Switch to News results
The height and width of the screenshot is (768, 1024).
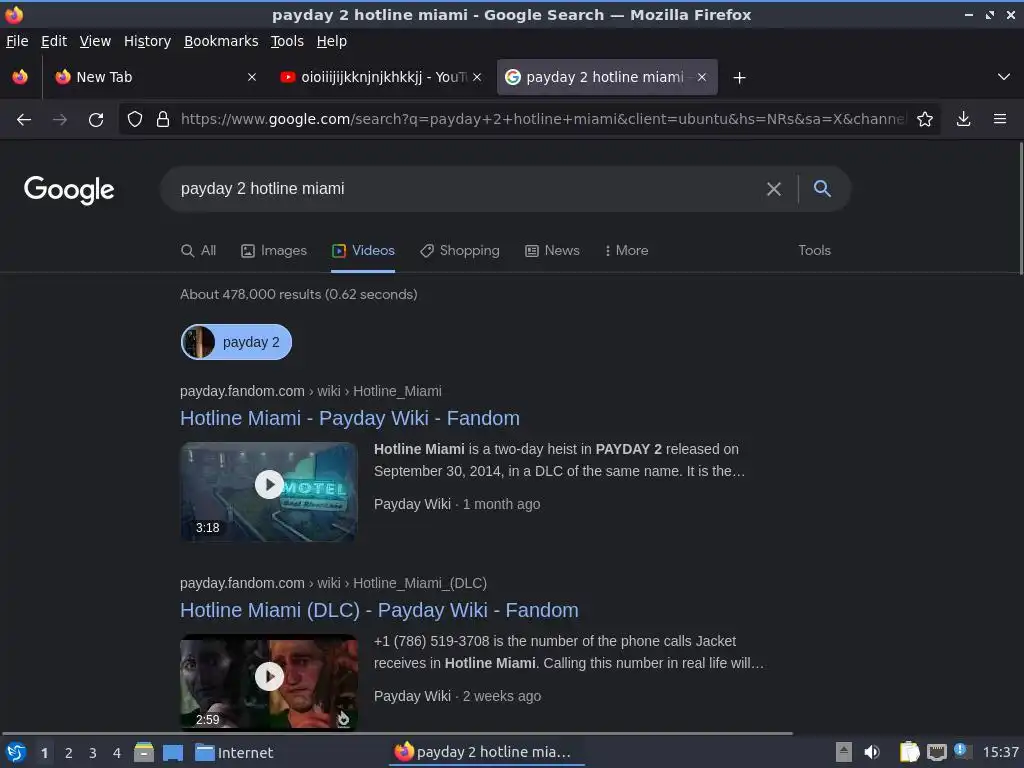point(552,251)
